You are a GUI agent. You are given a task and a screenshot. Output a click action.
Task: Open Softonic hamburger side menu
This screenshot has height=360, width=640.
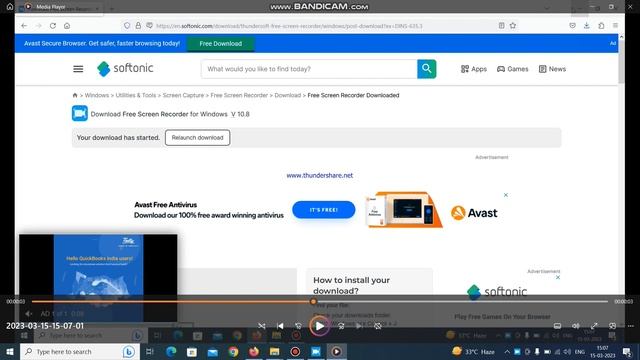click(78, 69)
